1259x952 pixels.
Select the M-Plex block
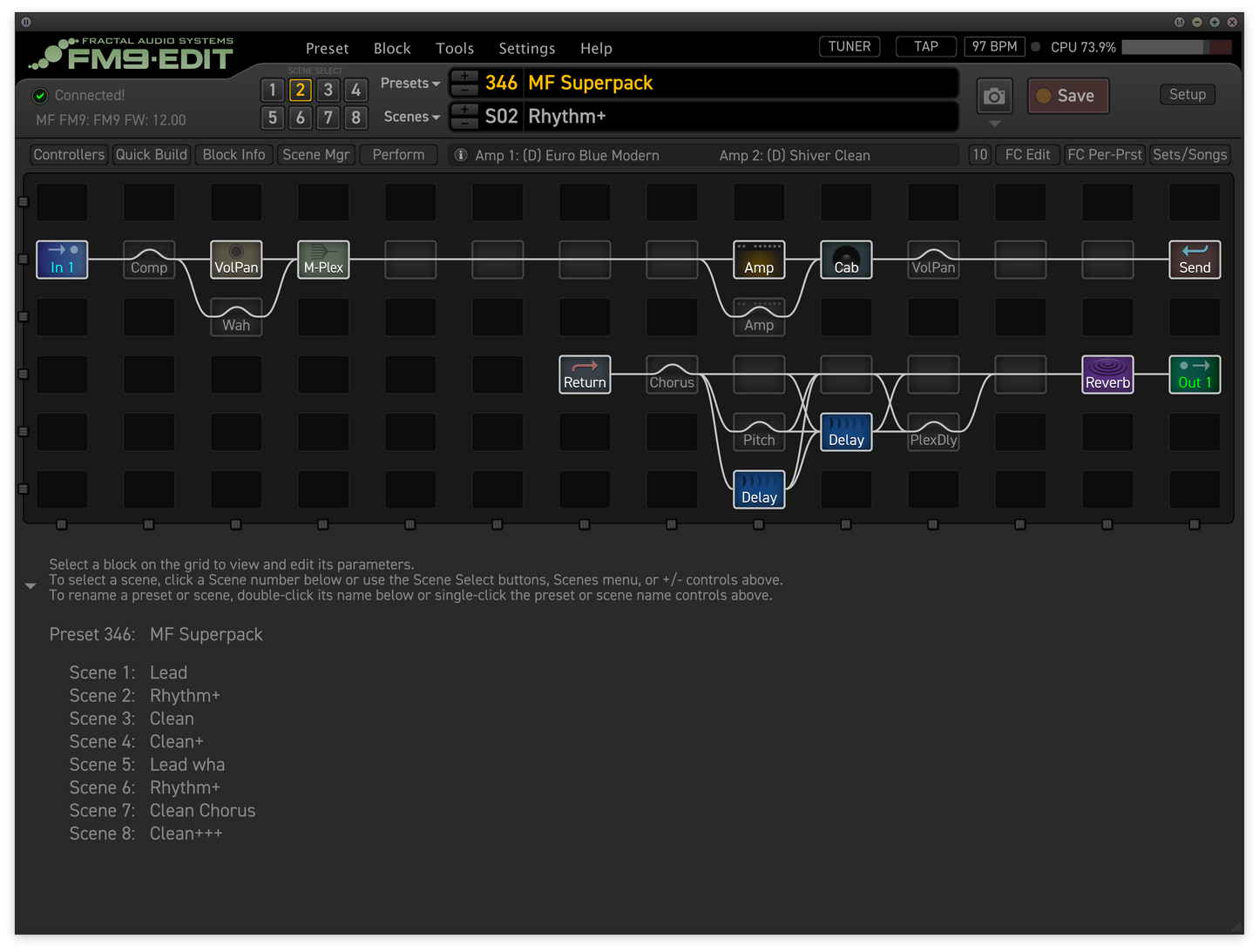pyautogui.click(x=323, y=260)
